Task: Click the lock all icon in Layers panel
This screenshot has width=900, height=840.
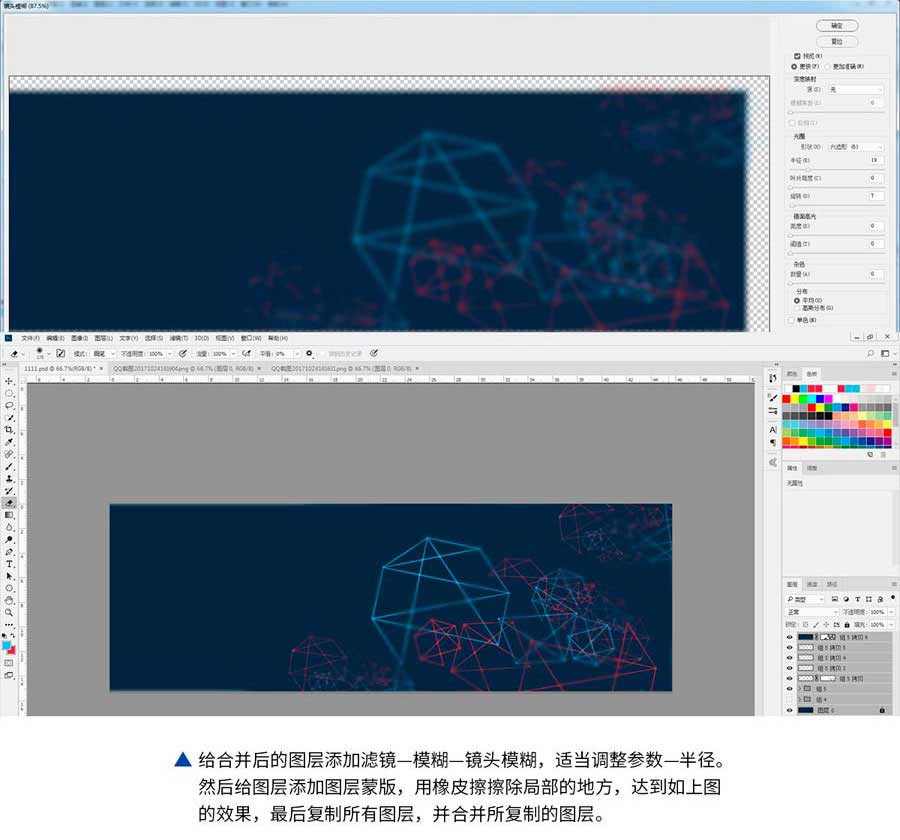Action: (x=847, y=625)
